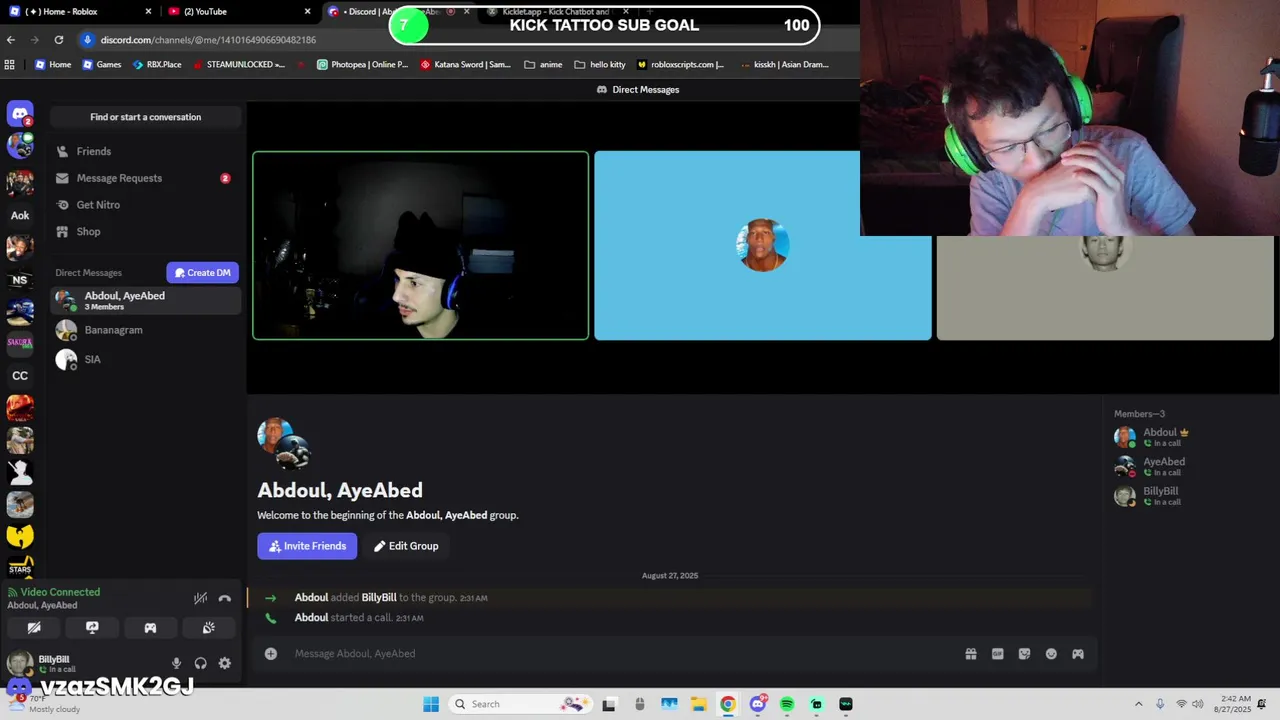Image resolution: width=1280 pixels, height=720 pixels.
Task: Deafen with the headphones icon
Action: [x=200, y=663]
